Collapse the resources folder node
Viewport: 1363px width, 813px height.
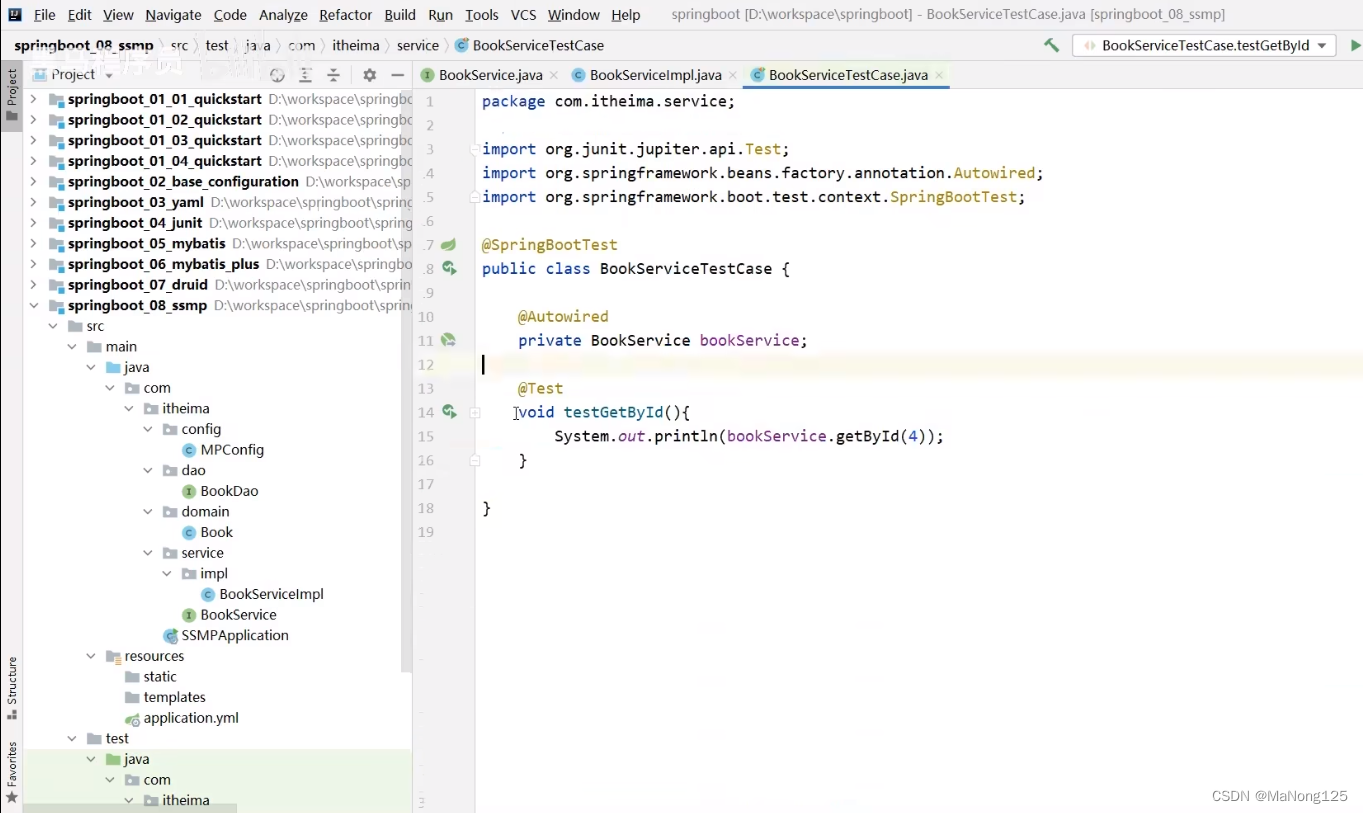pyautogui.click(x=91, y=656)
